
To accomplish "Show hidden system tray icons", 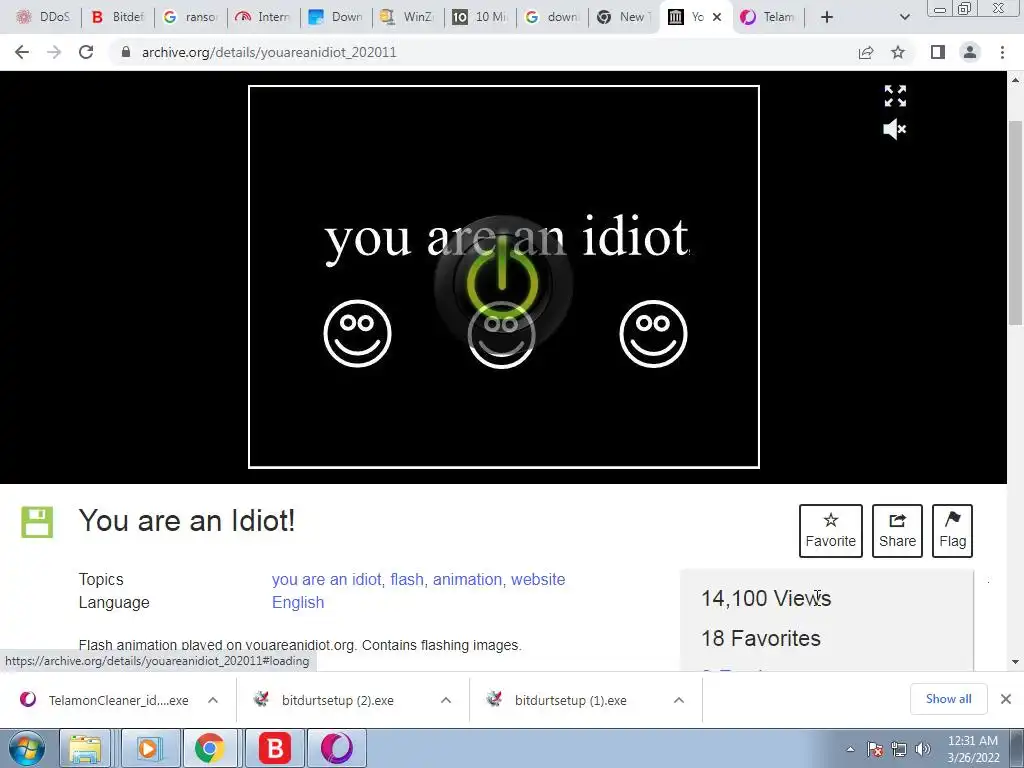I will click(850, 749).
